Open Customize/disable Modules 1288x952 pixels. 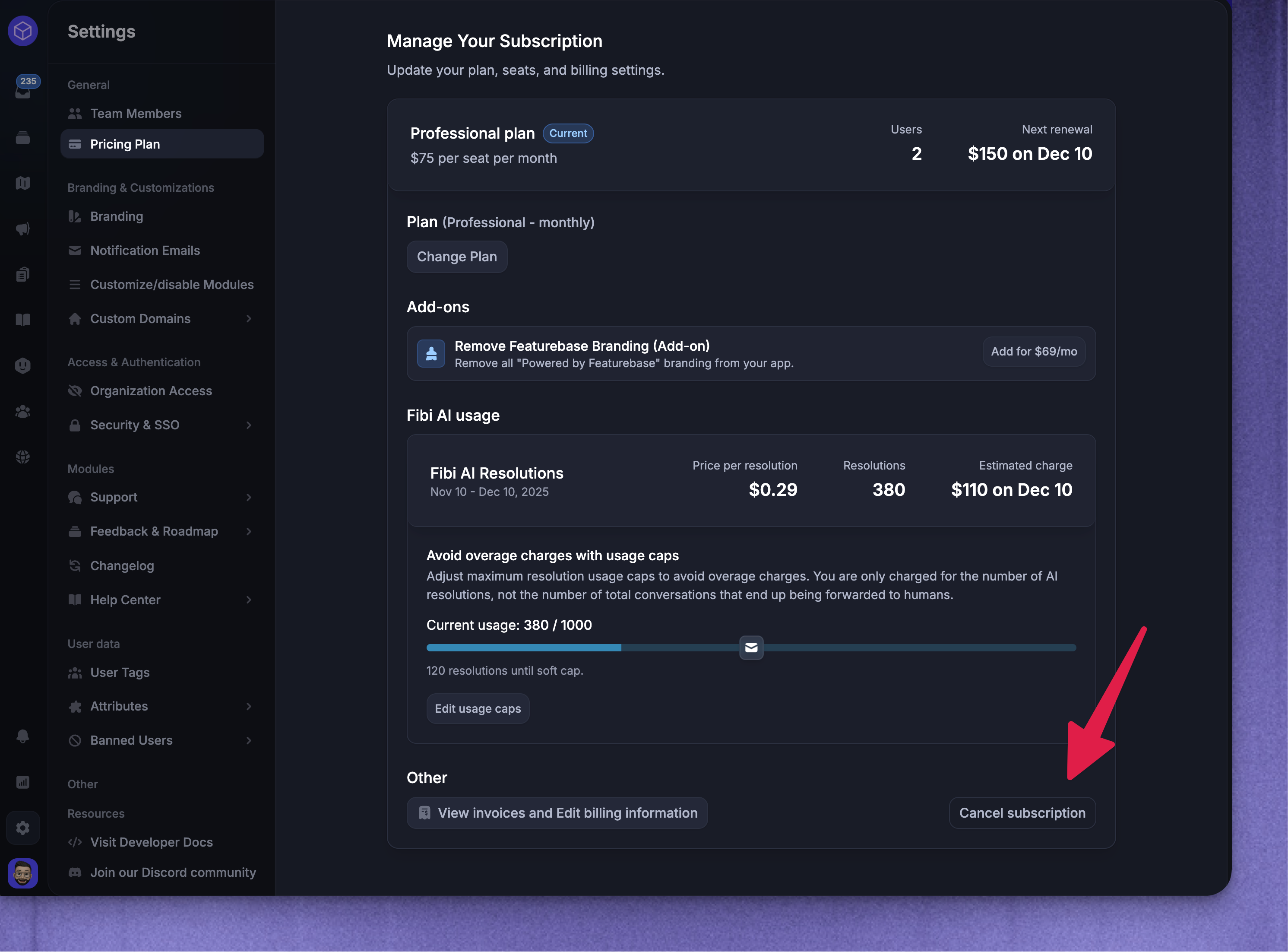click(x=162, y=285)
